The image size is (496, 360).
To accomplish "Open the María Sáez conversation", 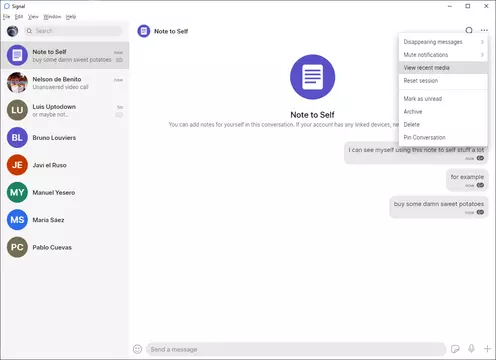I will coord(65,220).
